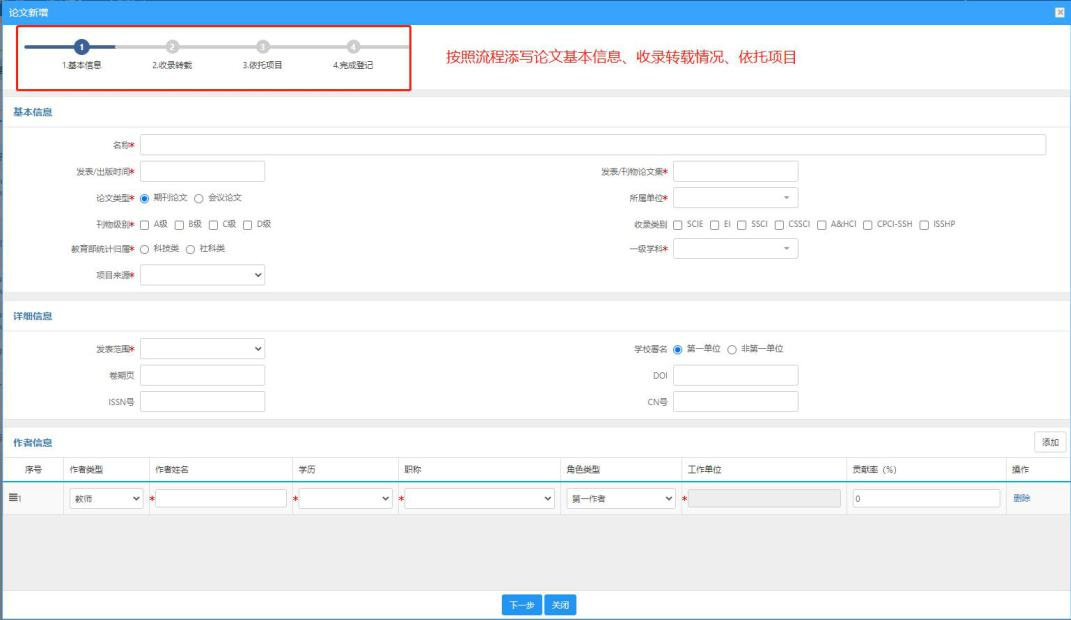Click the 添加 author button
The width and height of the screenshot is (1071, 620).
[1050, 442]
